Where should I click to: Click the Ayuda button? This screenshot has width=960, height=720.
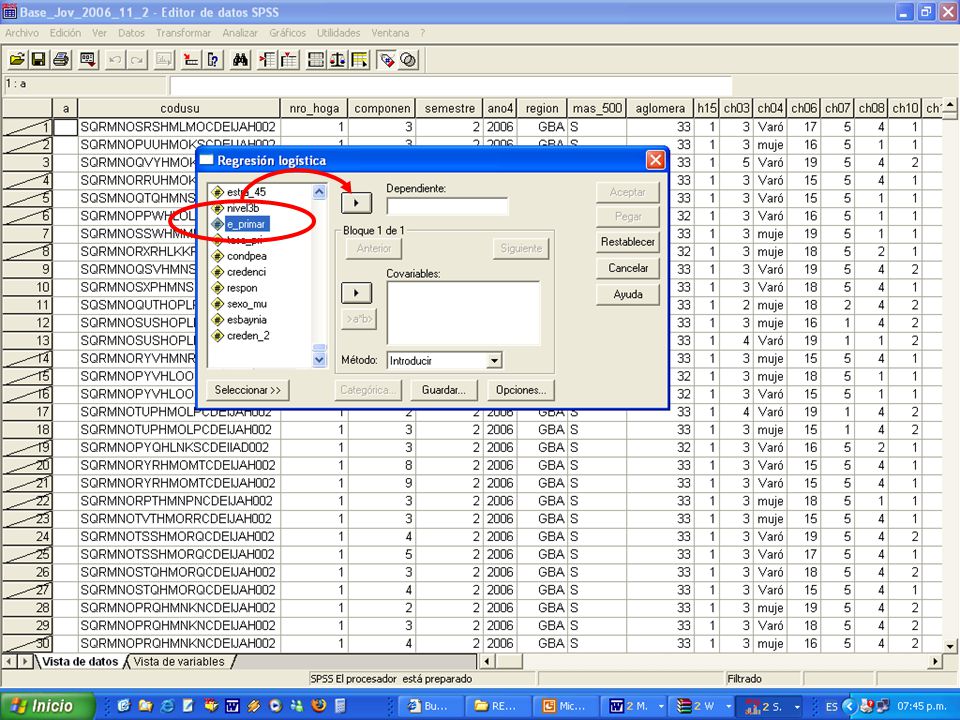pyautogui.click(x=628, y=294)
